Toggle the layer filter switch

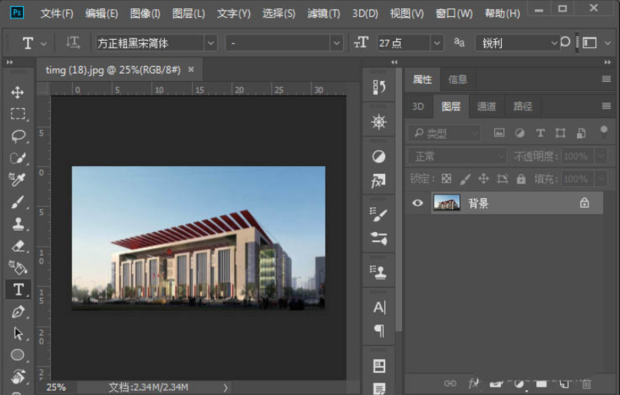coord(603,132)
